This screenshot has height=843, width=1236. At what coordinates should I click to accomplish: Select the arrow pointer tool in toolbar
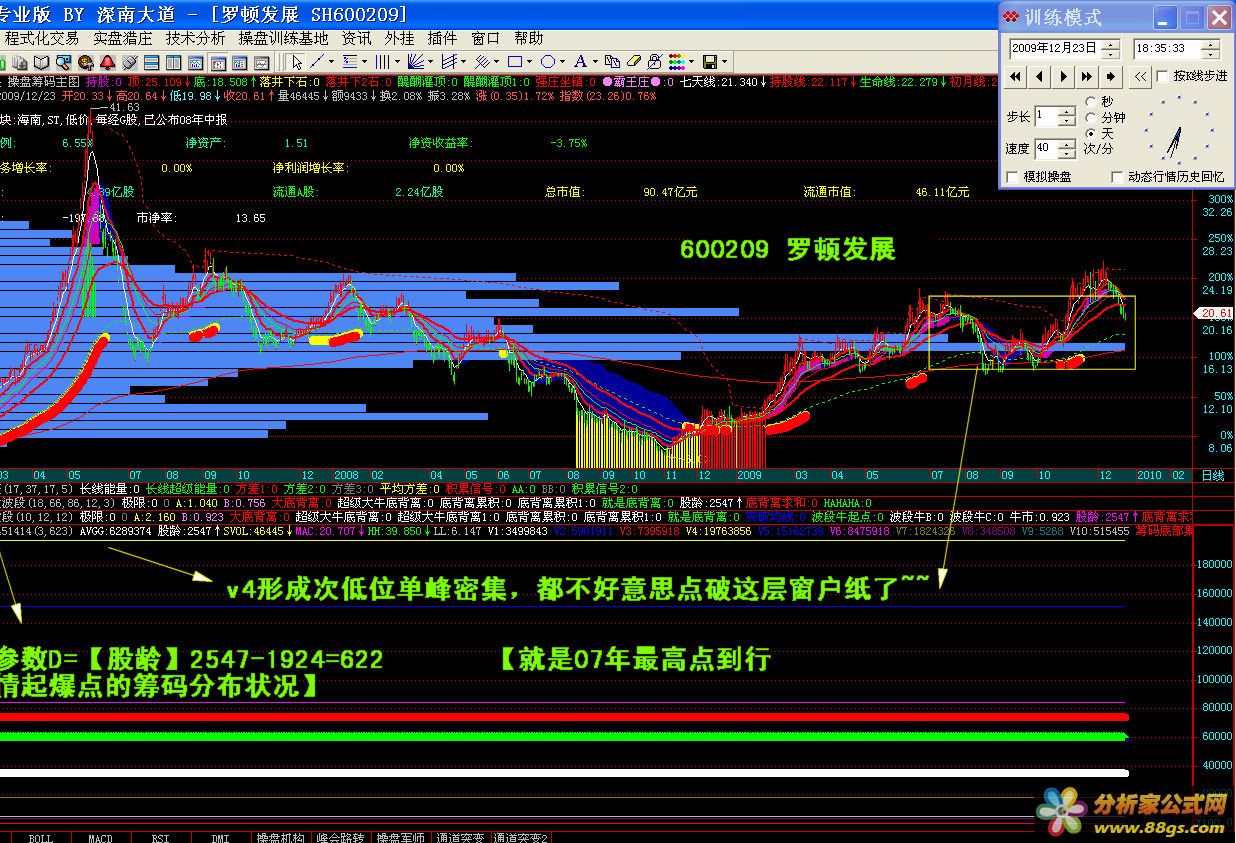(297, 61)
